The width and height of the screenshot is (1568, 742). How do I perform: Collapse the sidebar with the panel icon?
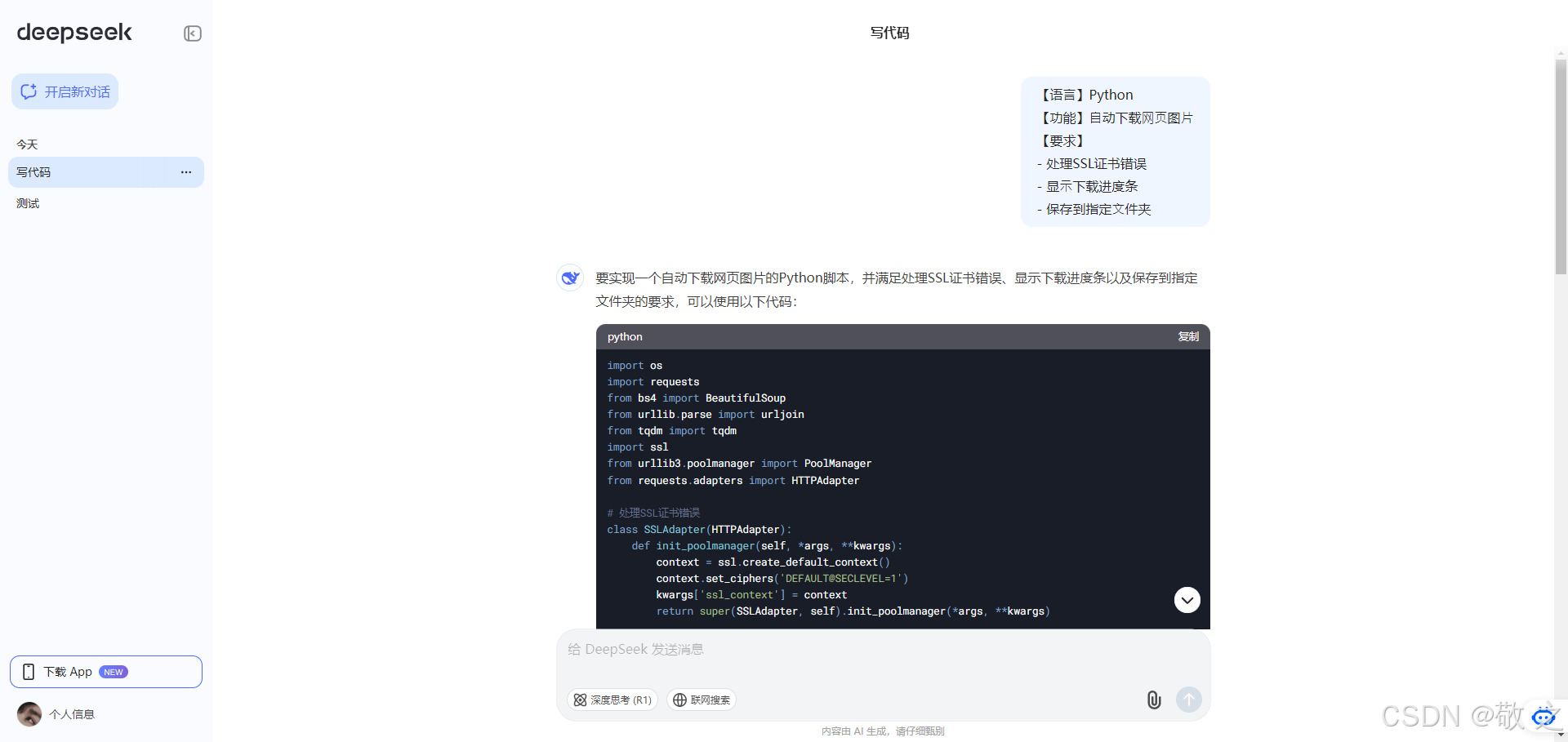pos(193,33)
